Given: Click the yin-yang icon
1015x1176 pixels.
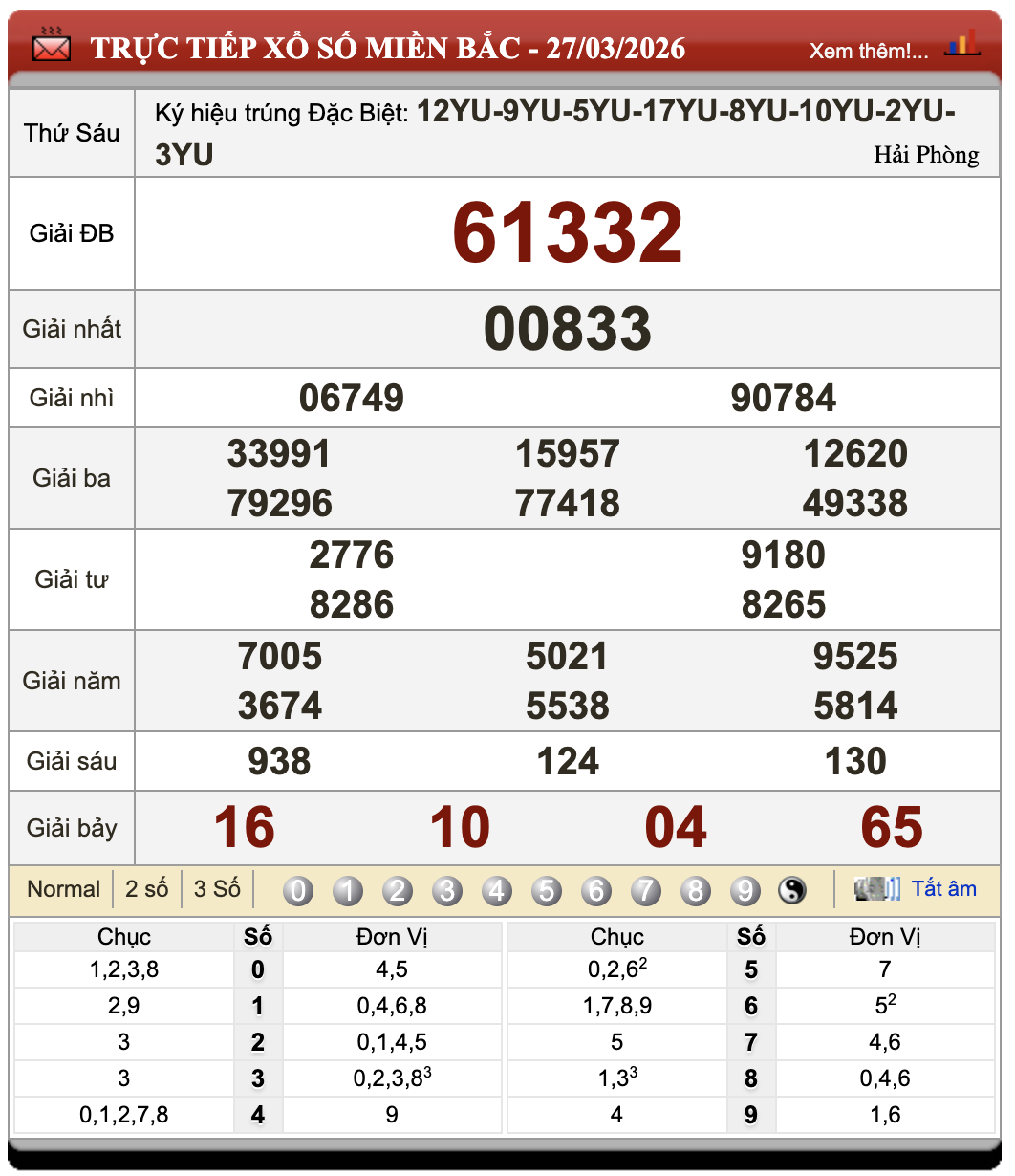Looking at the screenshot, I should [792, 891].
